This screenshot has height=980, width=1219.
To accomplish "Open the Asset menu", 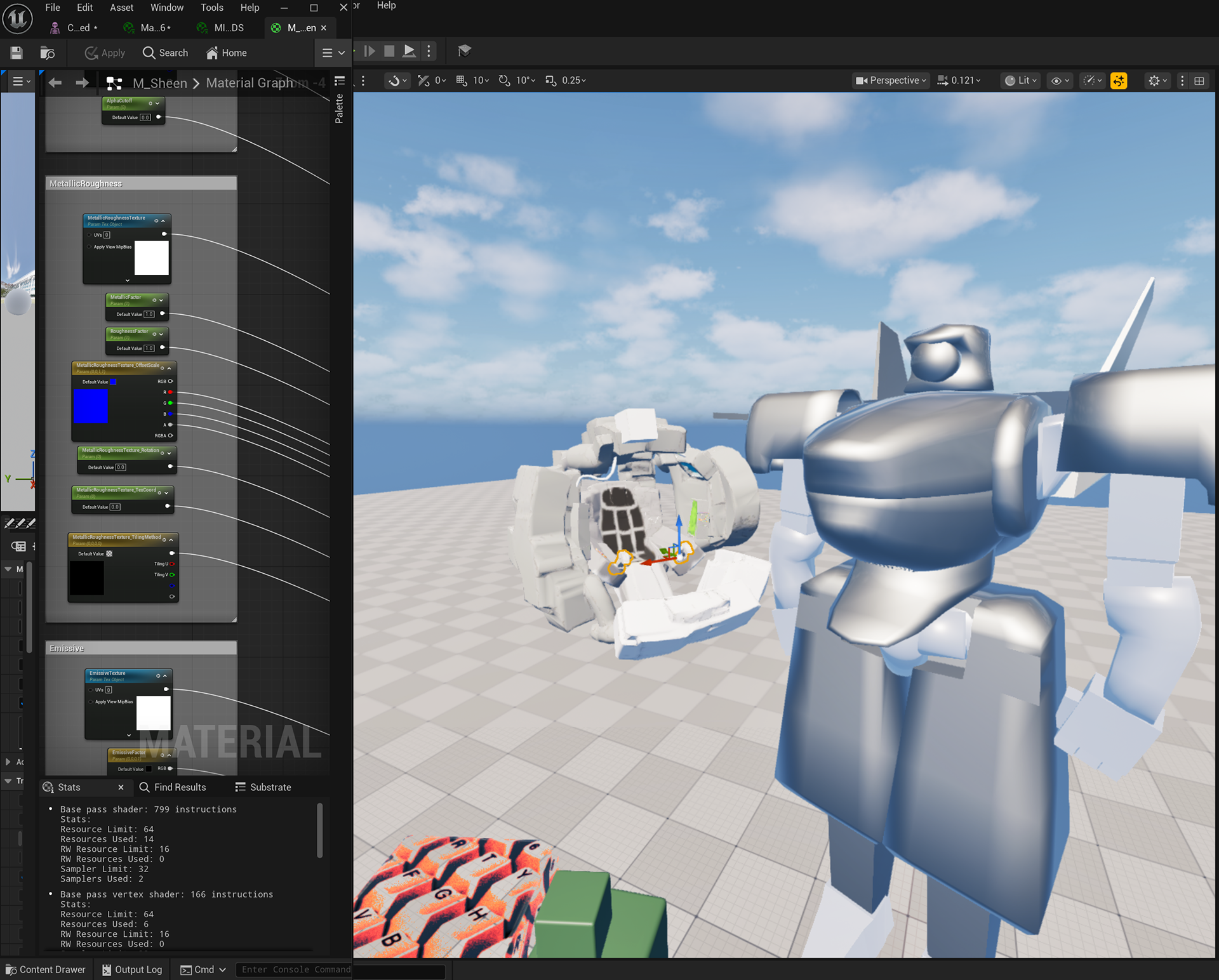I will pyautogui.click(x=121, y=8).
